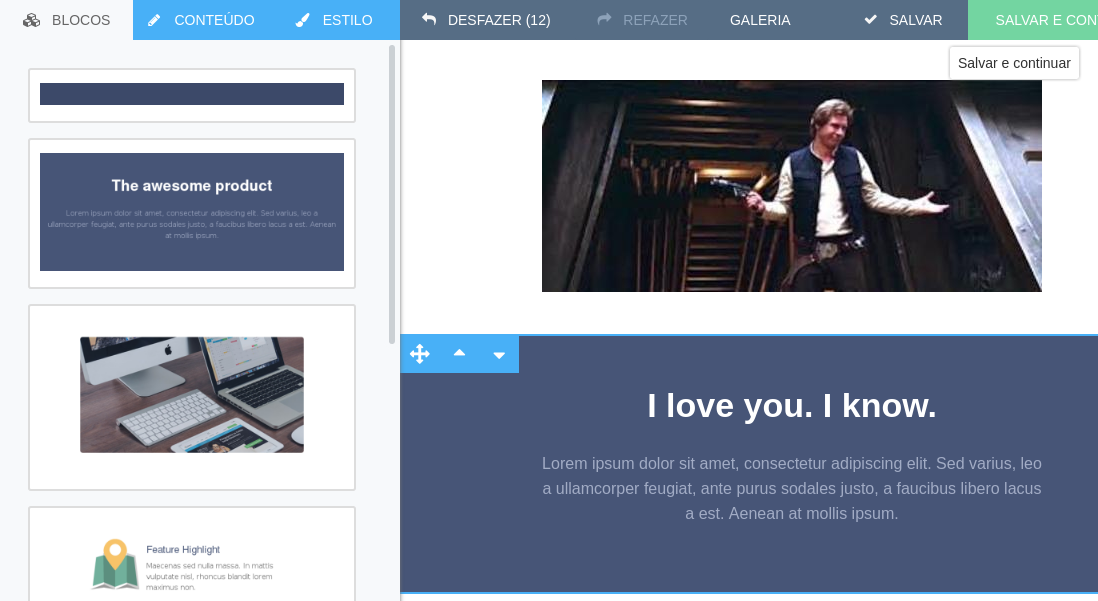Click the Salvar button
The height and width of the screenshot is (601, 1098).
(903, 20)
